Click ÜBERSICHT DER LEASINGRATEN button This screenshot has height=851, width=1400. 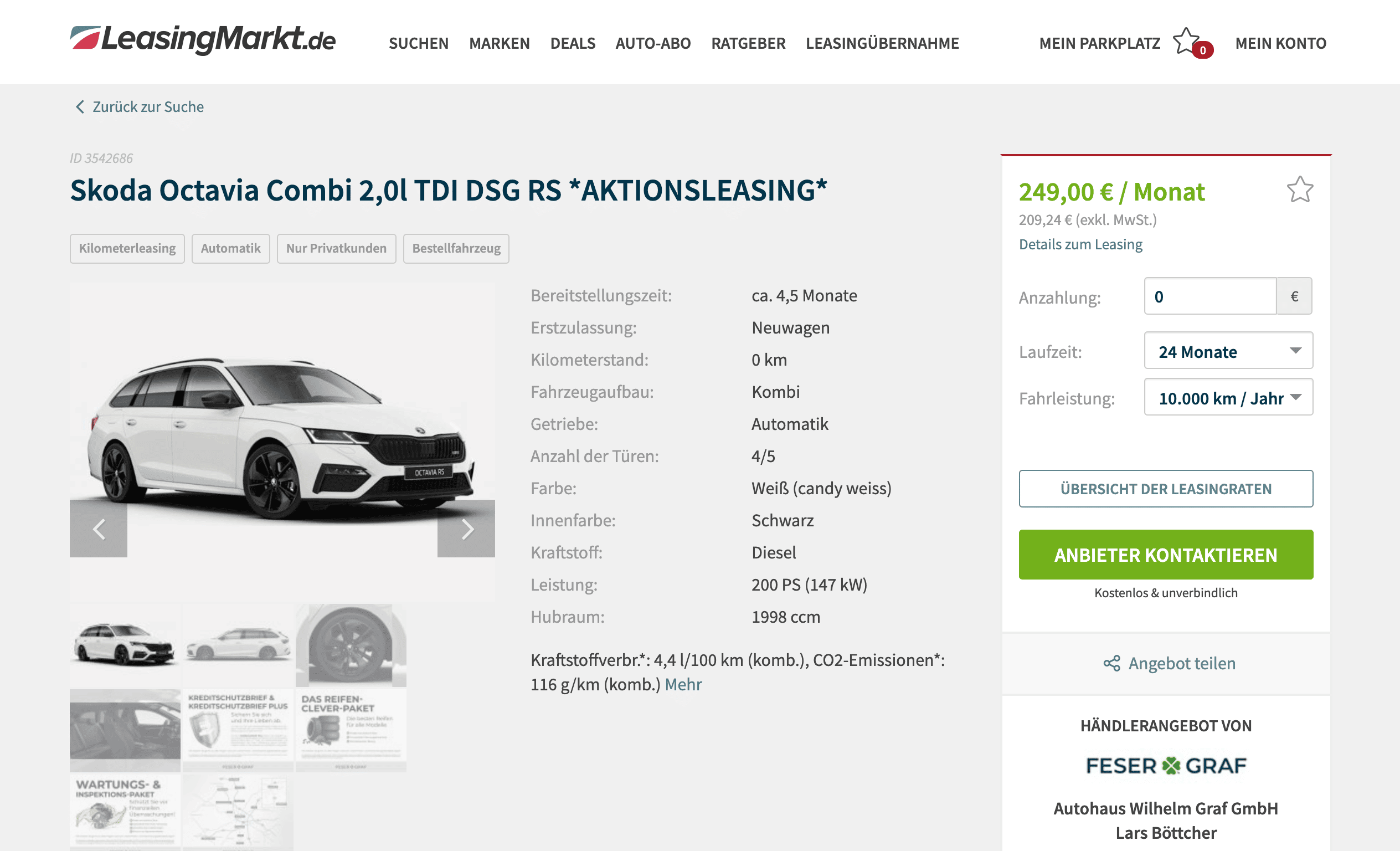coord(1166,489)
